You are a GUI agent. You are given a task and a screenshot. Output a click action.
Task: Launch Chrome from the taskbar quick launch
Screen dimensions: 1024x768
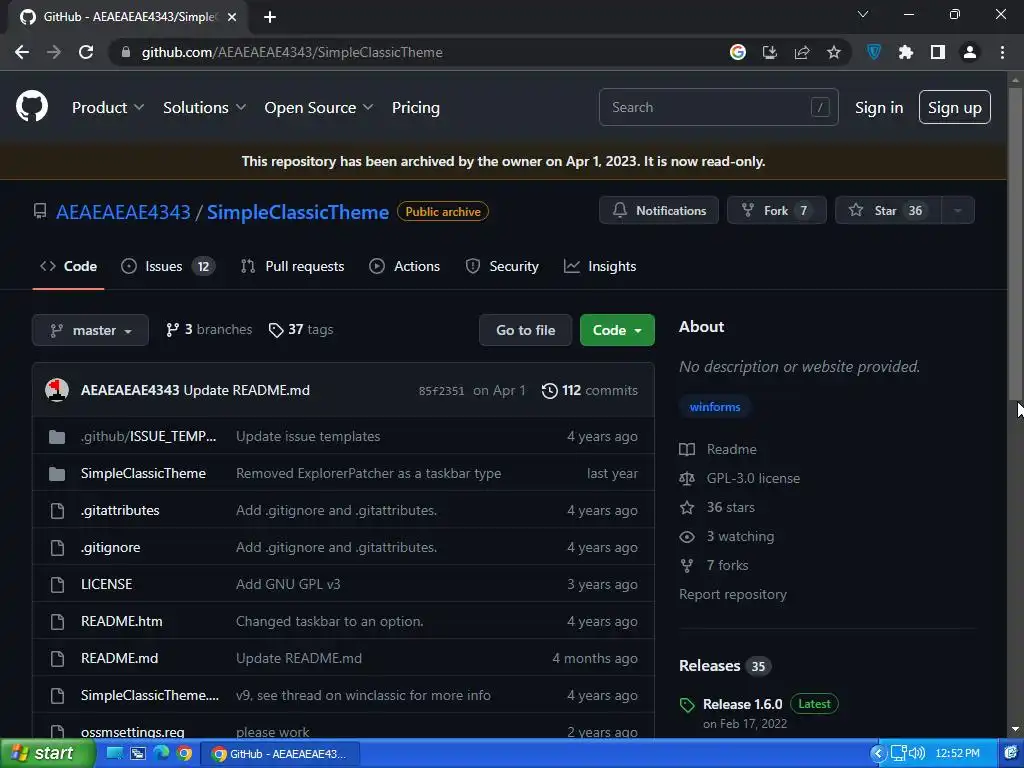click(x=184, y=754)
